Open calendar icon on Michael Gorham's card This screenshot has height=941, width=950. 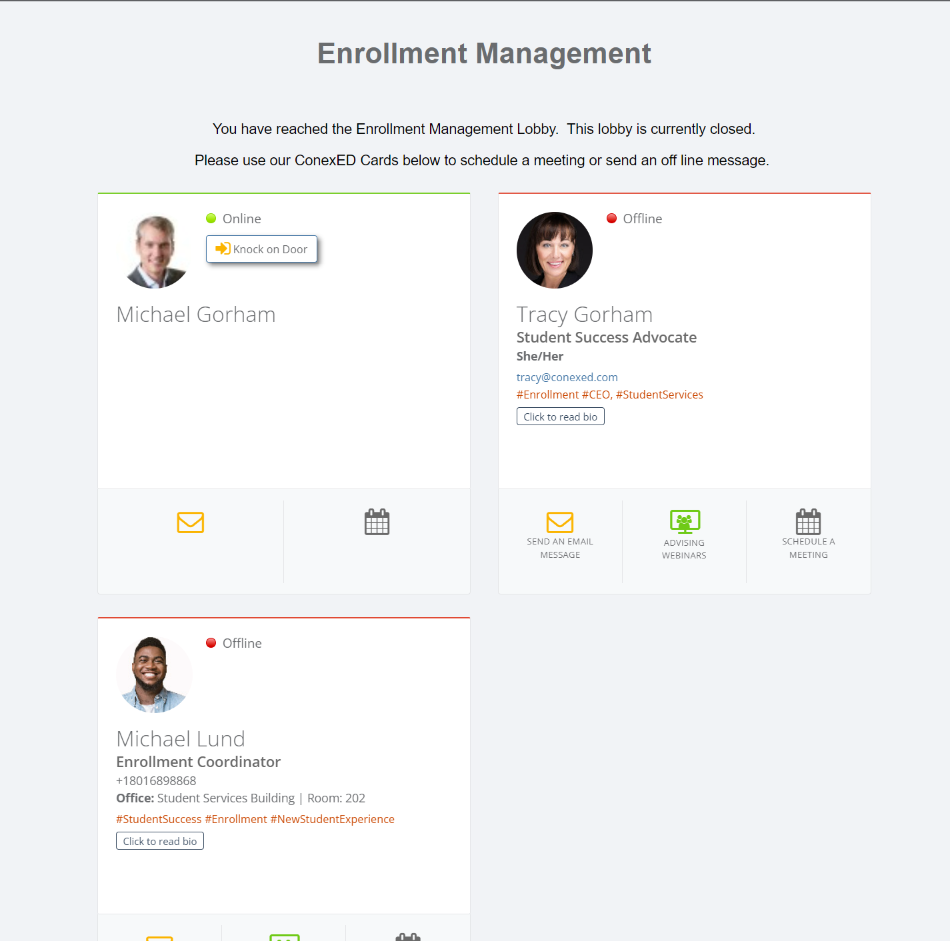coord(377,522)
